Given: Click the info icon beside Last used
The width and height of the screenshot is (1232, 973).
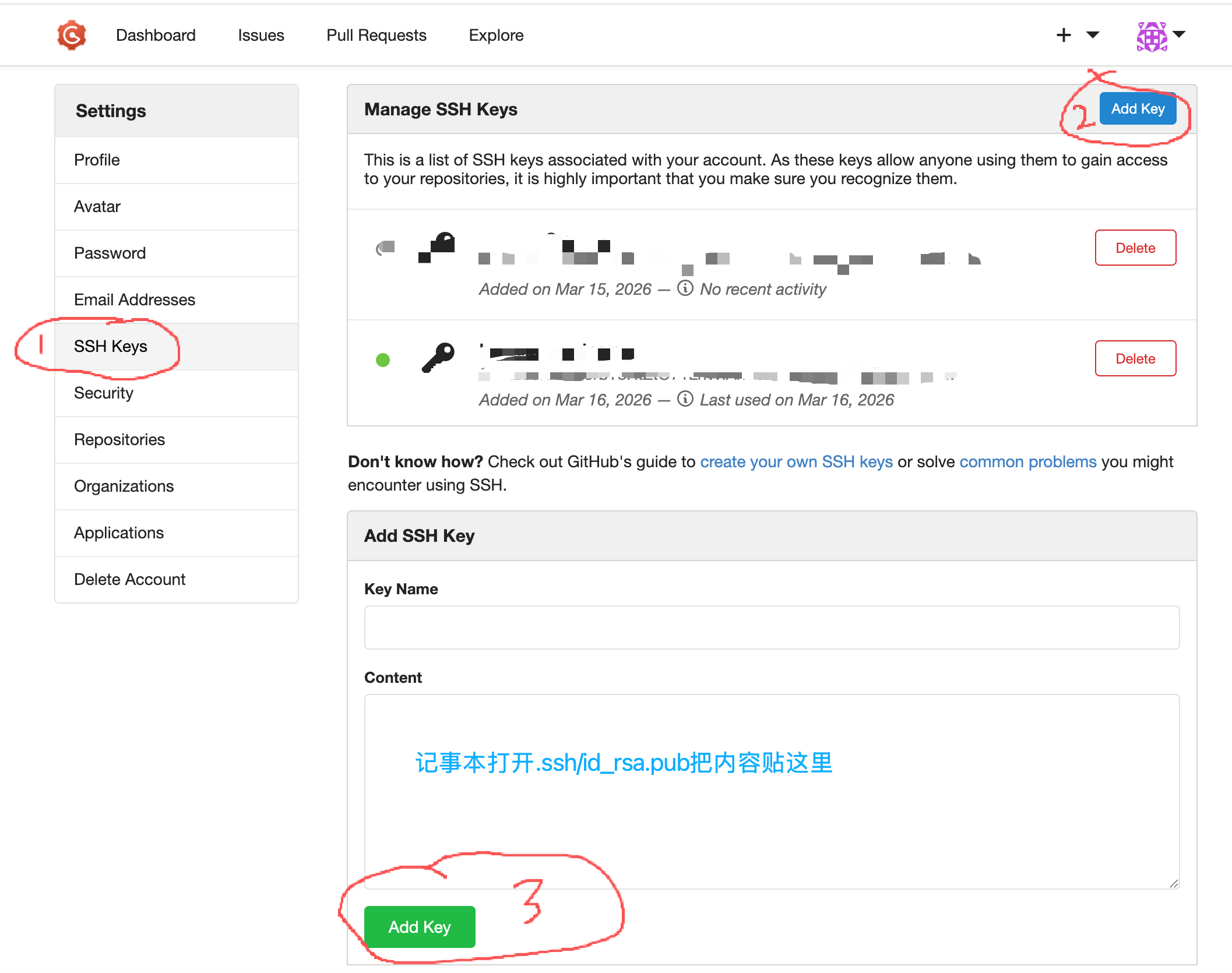Looking at the screenshot, I should pos(685,399).
